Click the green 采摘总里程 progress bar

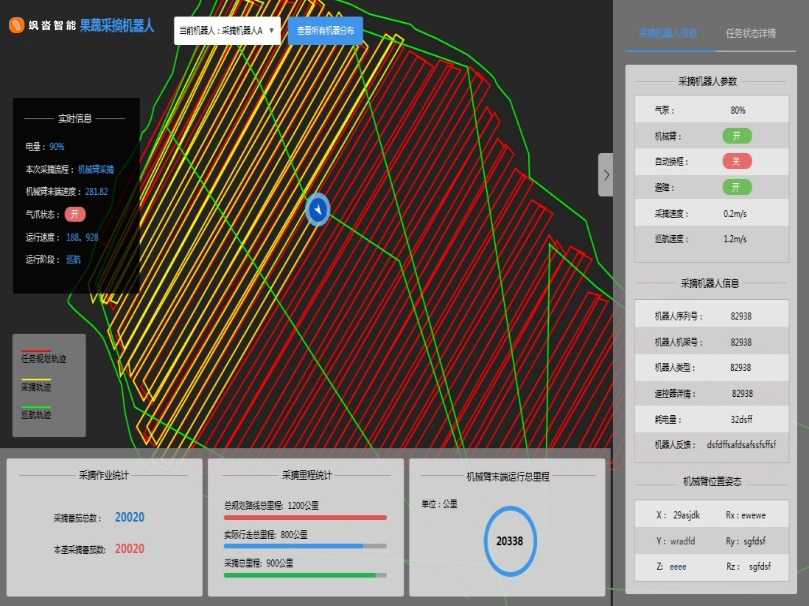click(305, 575)
